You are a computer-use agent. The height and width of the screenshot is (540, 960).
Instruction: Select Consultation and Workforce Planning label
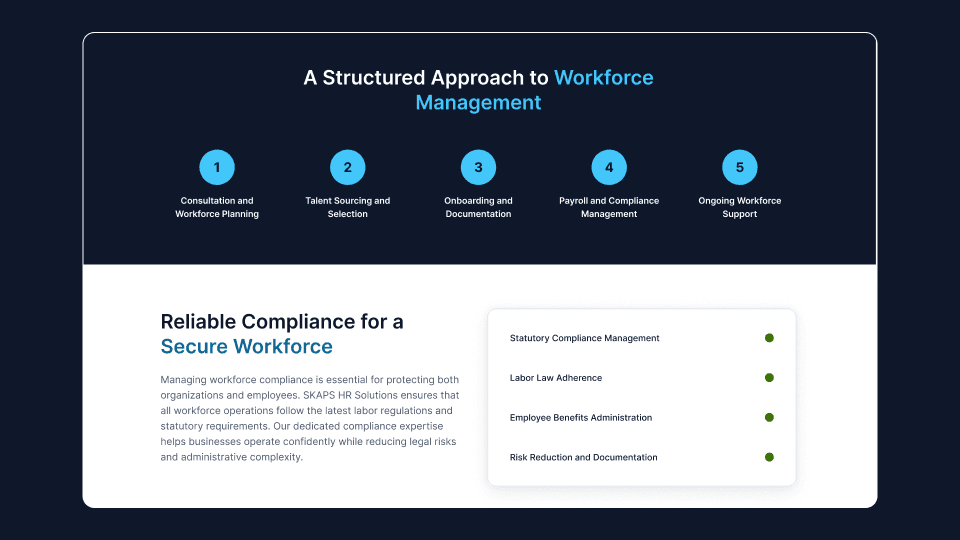[x=217, y=207]
